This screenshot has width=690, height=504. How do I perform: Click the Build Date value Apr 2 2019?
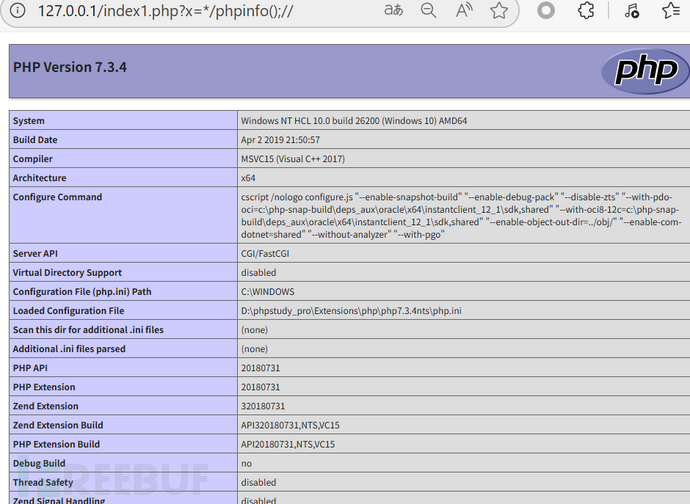(x=280, y=140)
